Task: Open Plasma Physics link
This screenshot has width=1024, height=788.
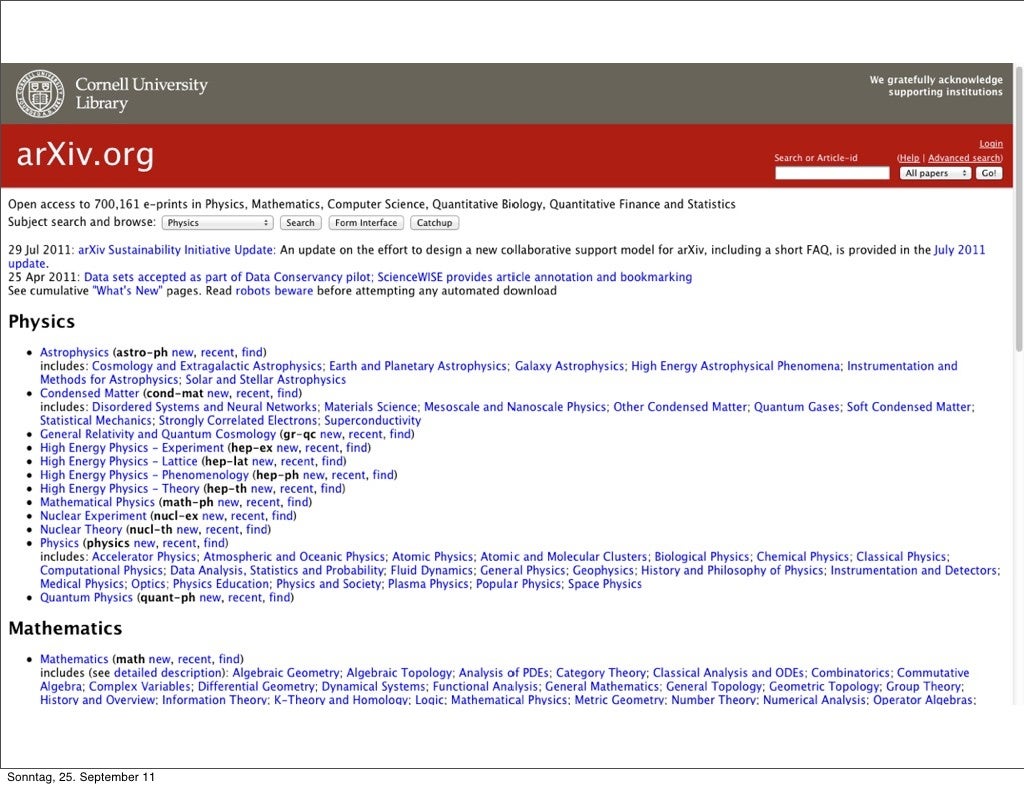Action: (428, 584)
